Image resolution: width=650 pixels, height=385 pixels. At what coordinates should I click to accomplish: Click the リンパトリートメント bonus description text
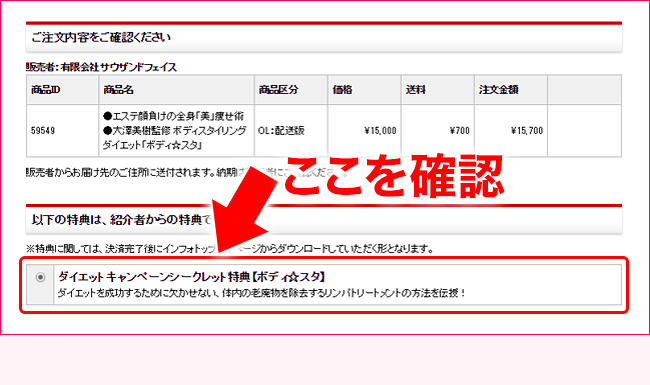coord(262,293)
